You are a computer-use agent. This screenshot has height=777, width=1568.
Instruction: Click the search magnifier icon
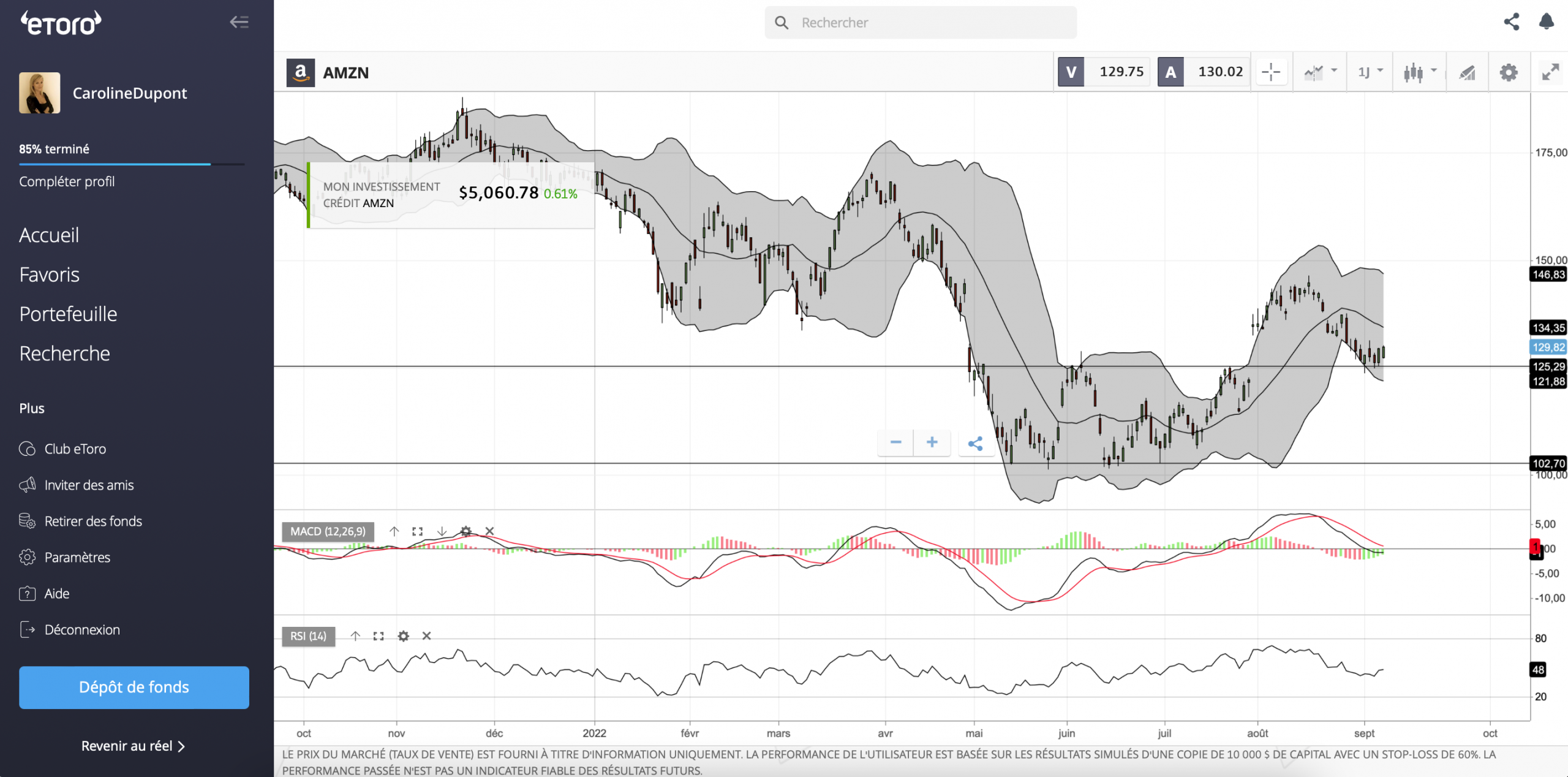tap(782, 23)
